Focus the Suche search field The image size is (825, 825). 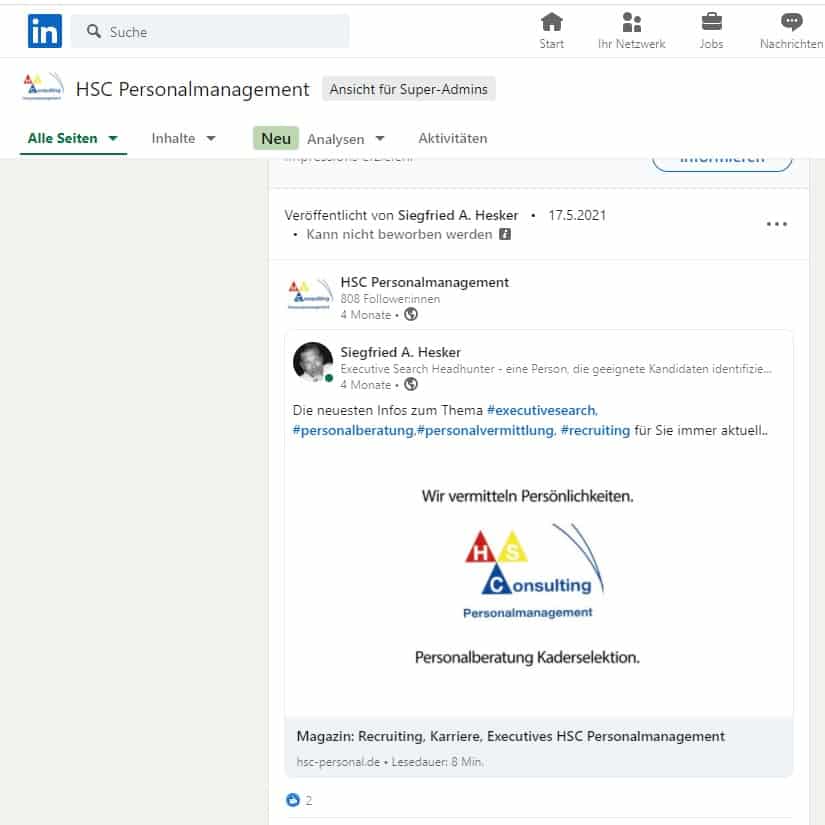[x=210, y=31]
